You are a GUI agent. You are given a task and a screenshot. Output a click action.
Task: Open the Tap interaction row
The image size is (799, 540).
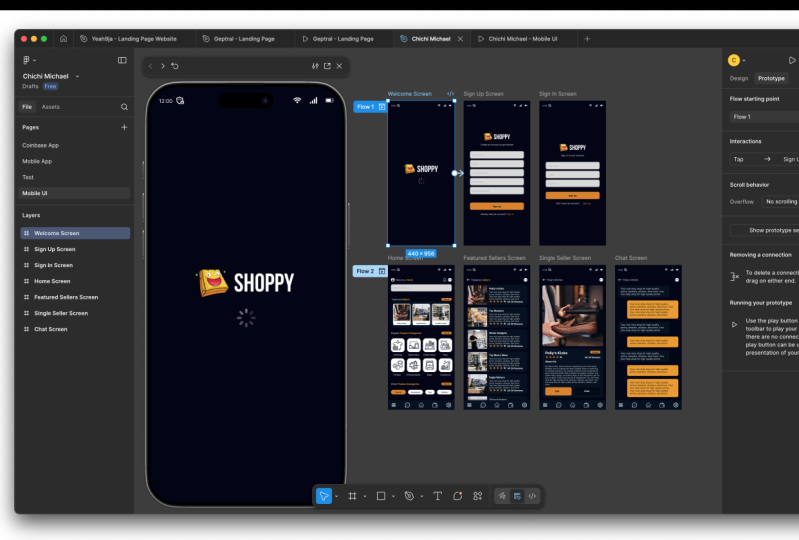pos(764,159)
